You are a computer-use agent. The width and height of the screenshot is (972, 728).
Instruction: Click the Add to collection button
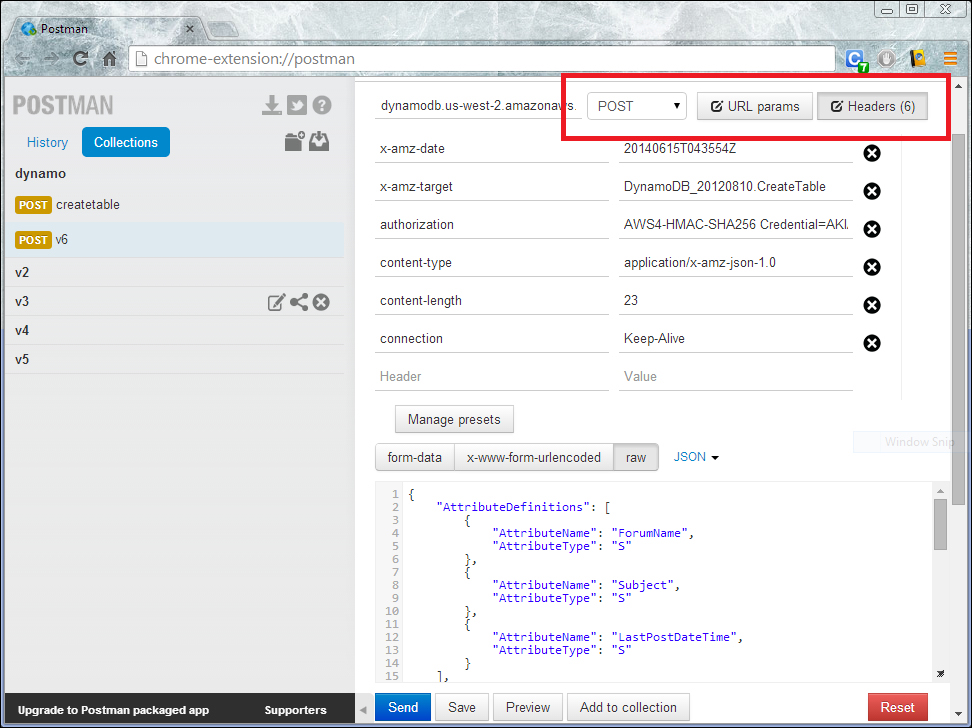pyautogui.click(x=628, y=708)
